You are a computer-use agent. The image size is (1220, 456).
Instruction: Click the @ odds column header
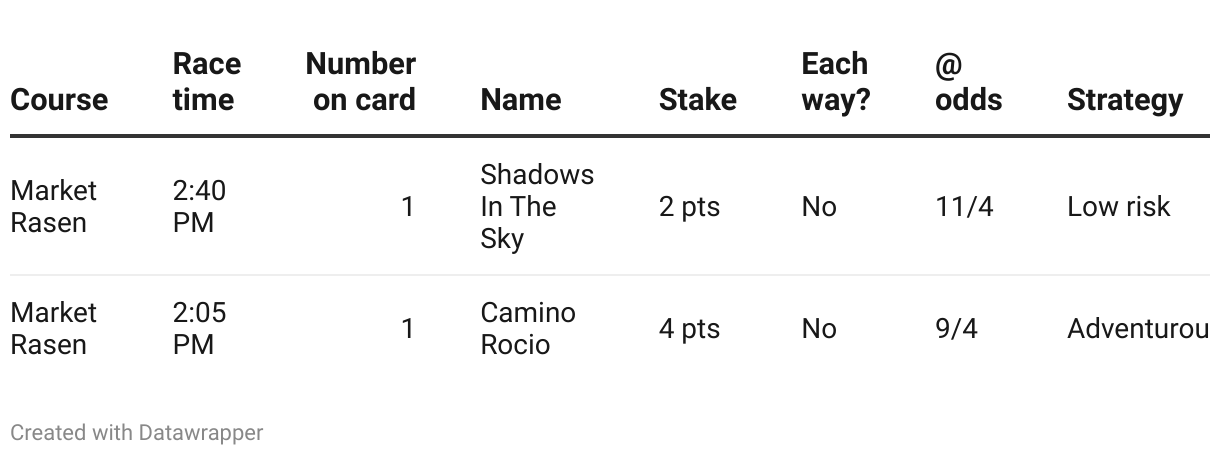click(968, 82)
